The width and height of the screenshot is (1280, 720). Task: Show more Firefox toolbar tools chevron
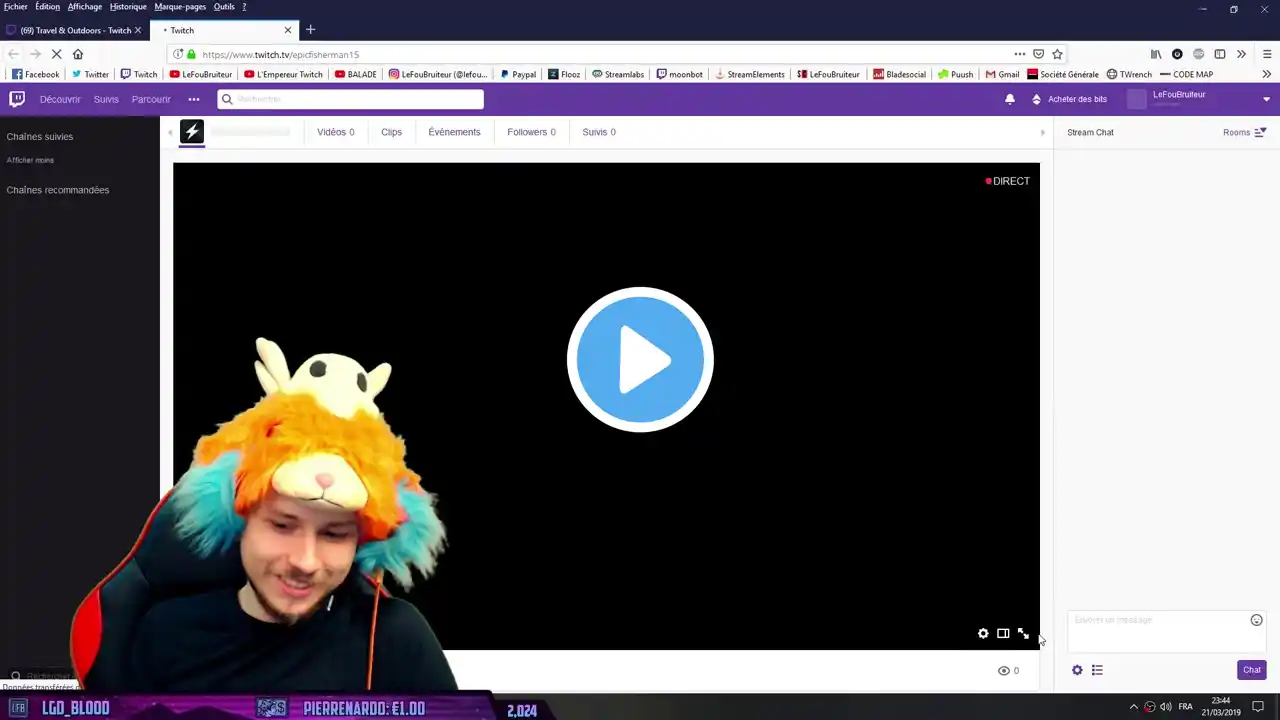pyautogui.click(x=1241, y=54)
